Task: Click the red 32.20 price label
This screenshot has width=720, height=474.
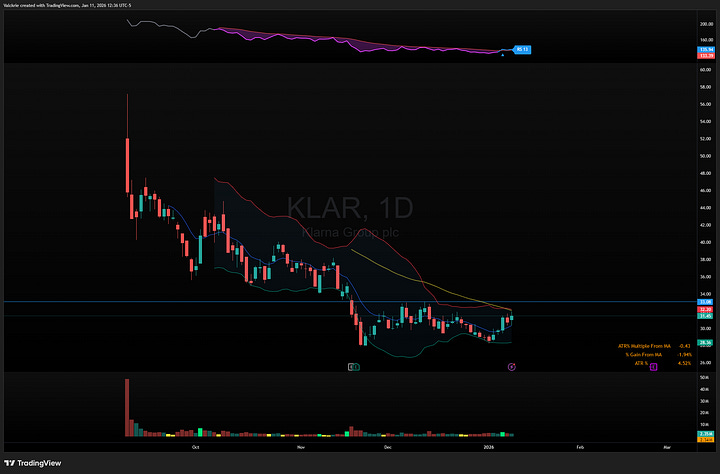Action: [x=705, y=310]
